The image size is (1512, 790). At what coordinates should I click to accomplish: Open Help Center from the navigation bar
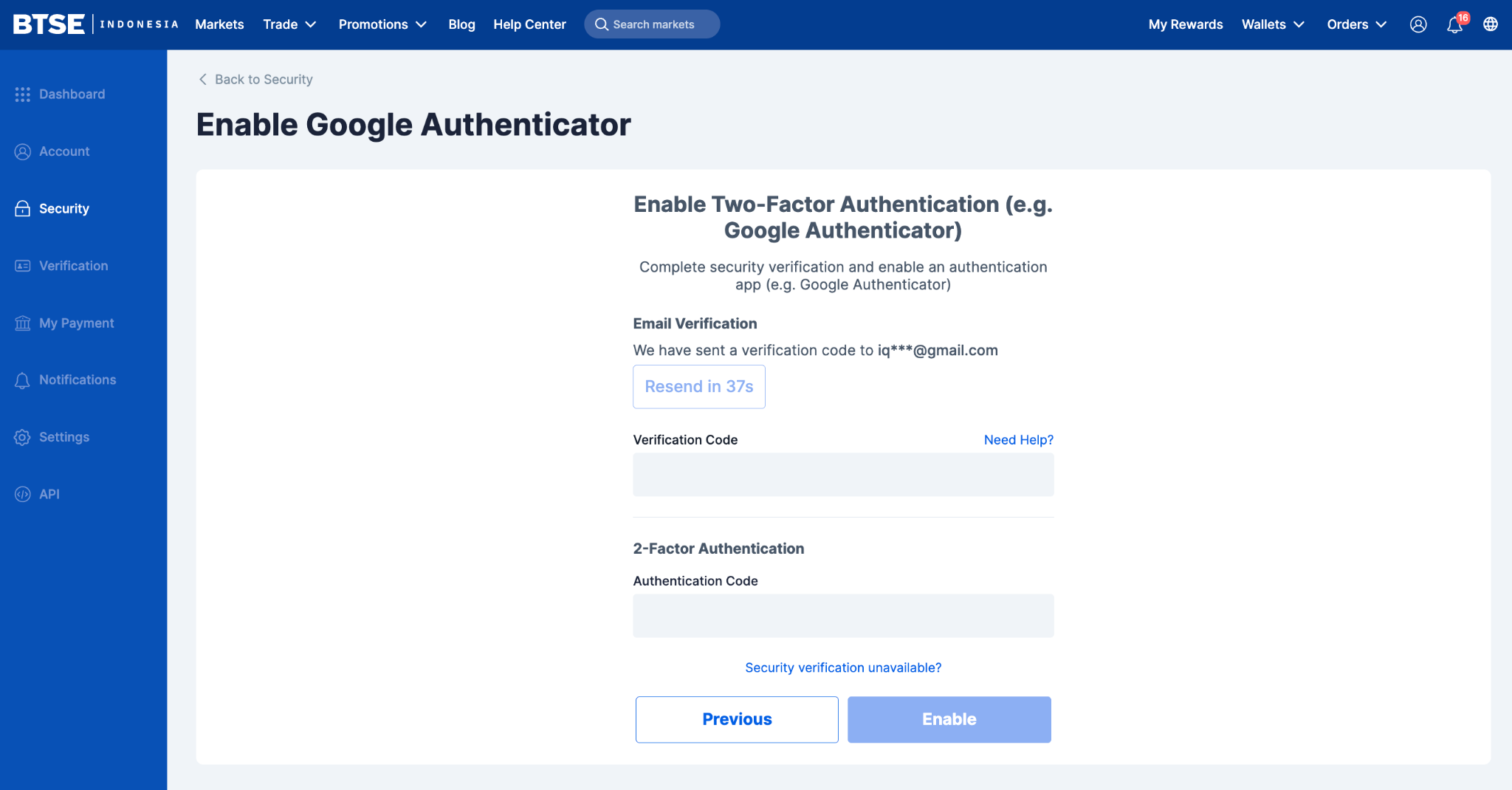(x=529, y=24)
